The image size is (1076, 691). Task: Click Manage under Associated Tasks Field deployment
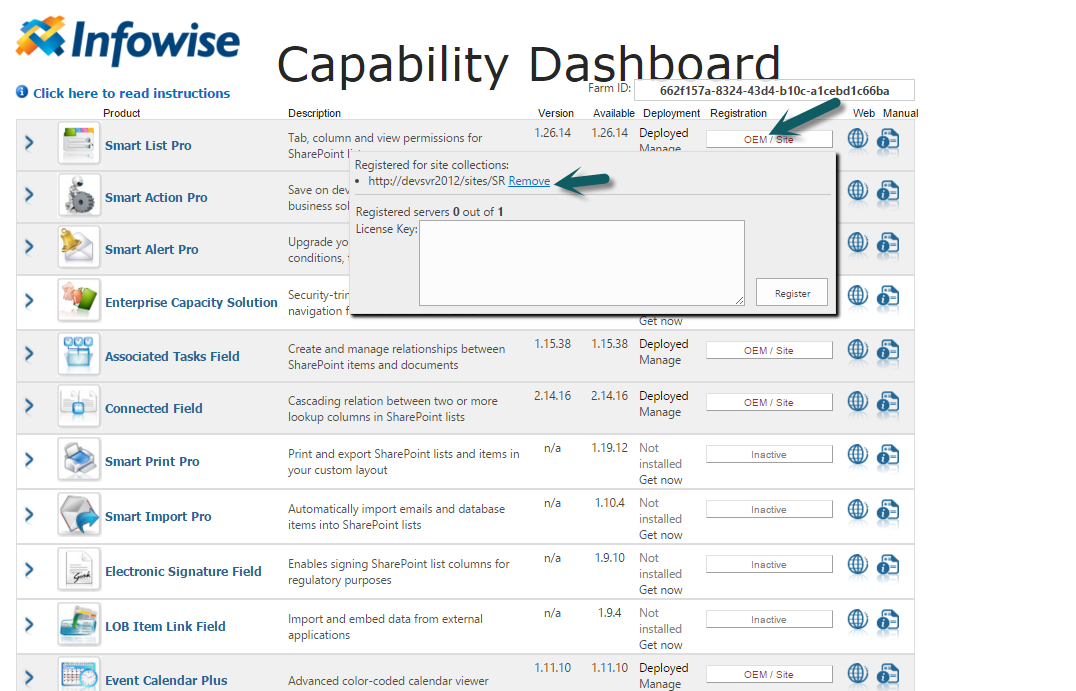point(660,360)
